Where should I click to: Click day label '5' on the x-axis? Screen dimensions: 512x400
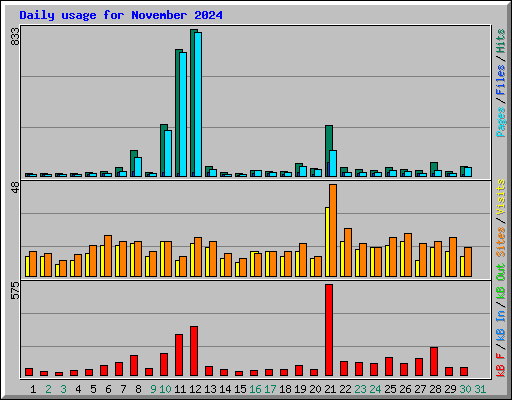pos(93,389)
